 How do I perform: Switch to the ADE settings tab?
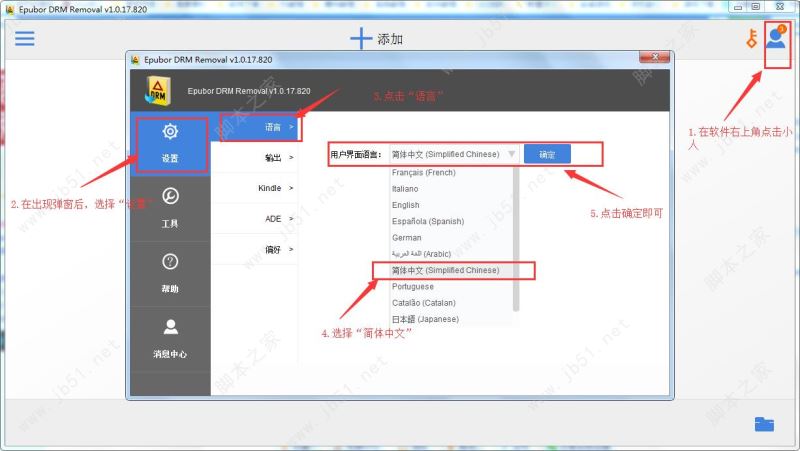click(255, 219)
